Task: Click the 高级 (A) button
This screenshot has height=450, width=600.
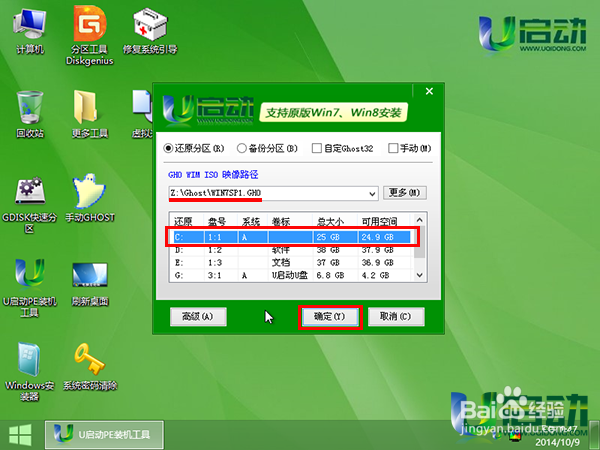Action: [x=198, y=316]
